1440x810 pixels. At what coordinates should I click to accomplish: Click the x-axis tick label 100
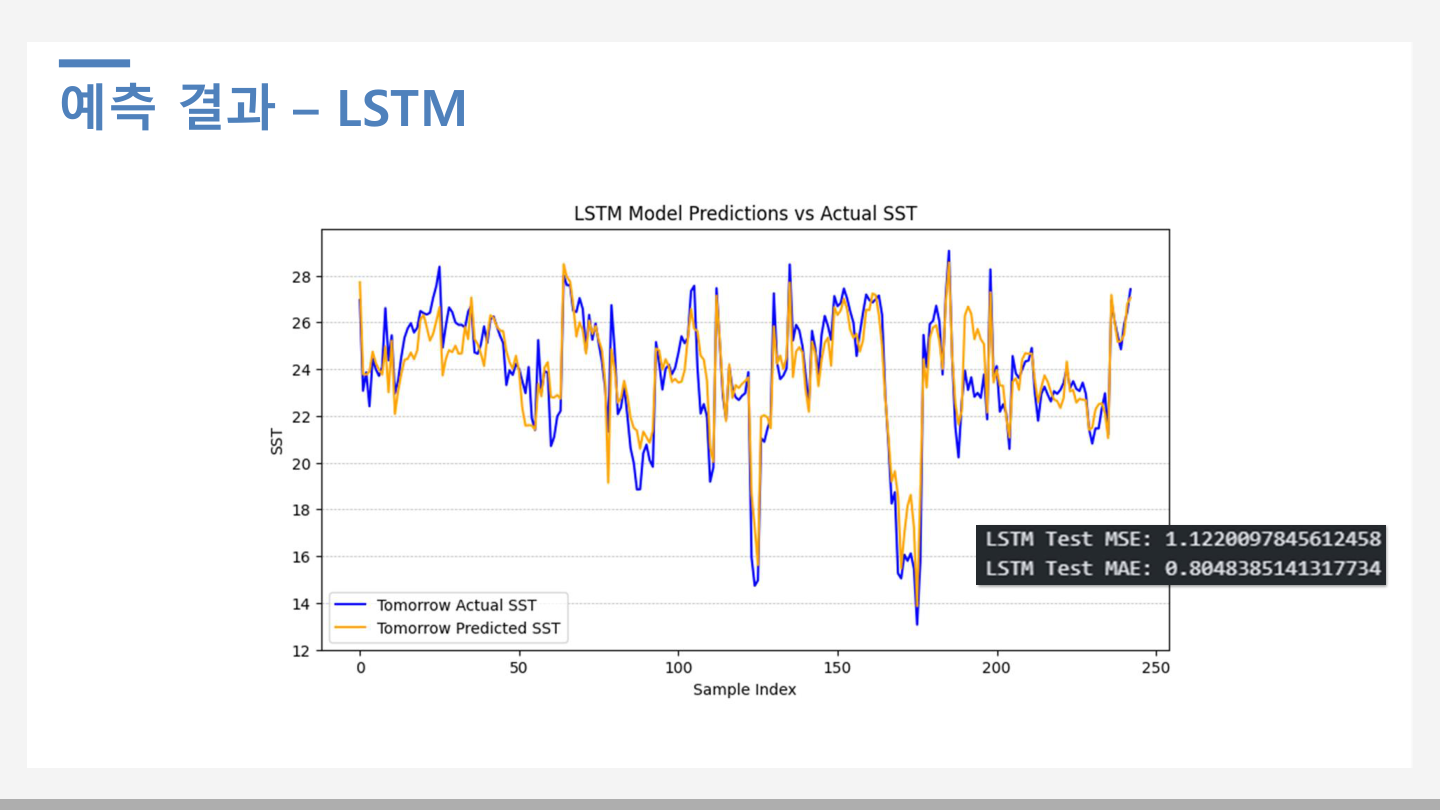pos(678,667)
